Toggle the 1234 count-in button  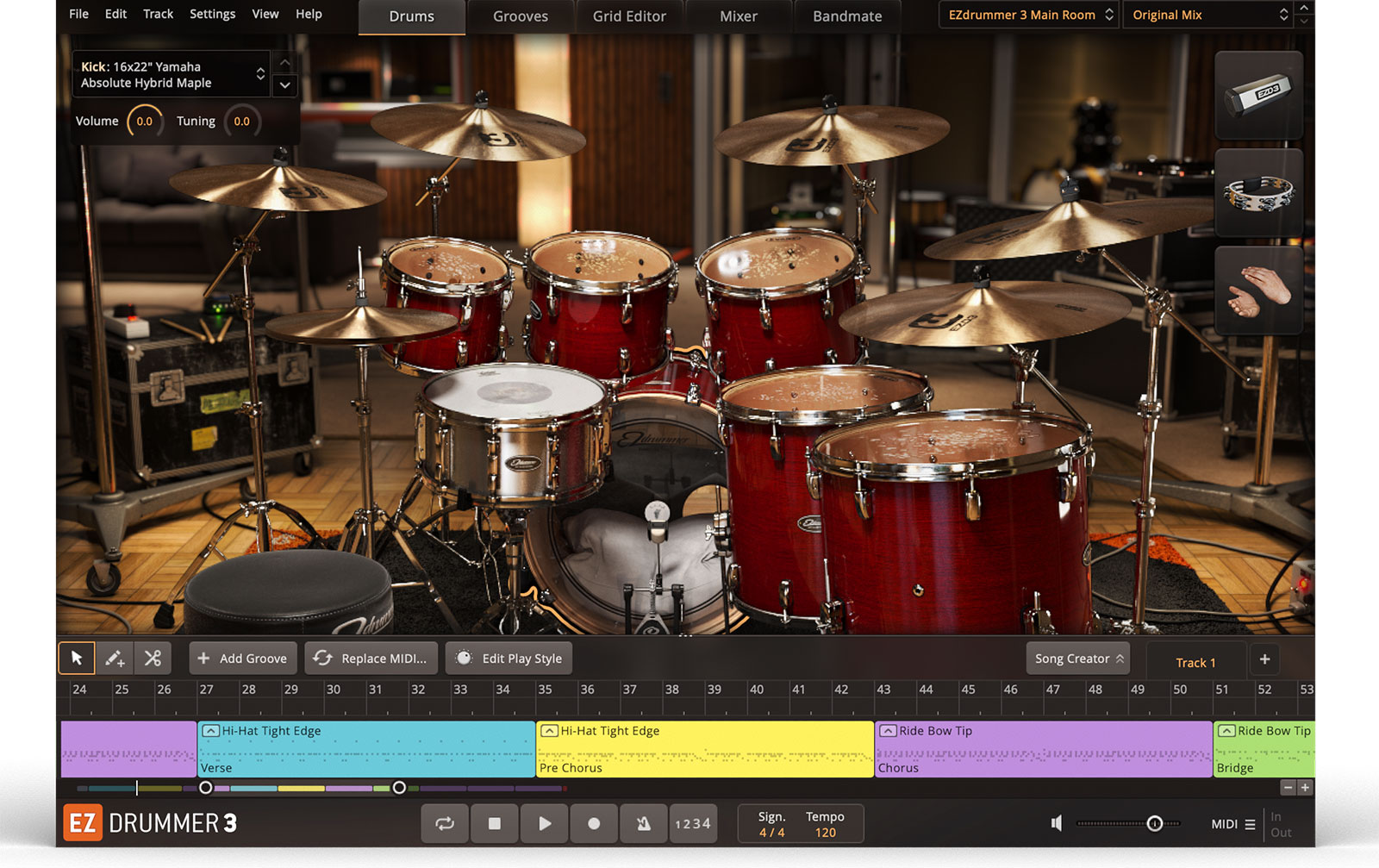[693, 823]
